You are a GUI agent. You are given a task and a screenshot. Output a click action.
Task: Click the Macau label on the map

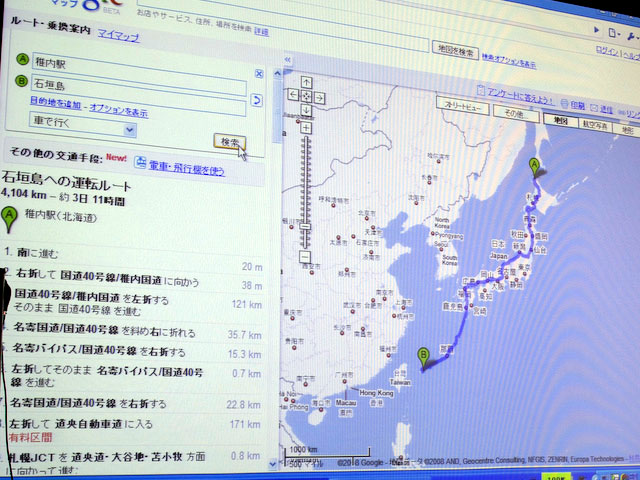(345, 402)
